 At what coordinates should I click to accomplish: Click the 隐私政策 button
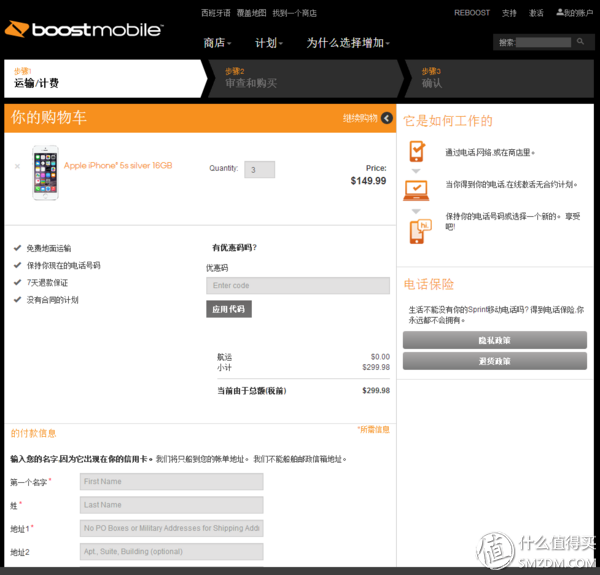[494, 340]
